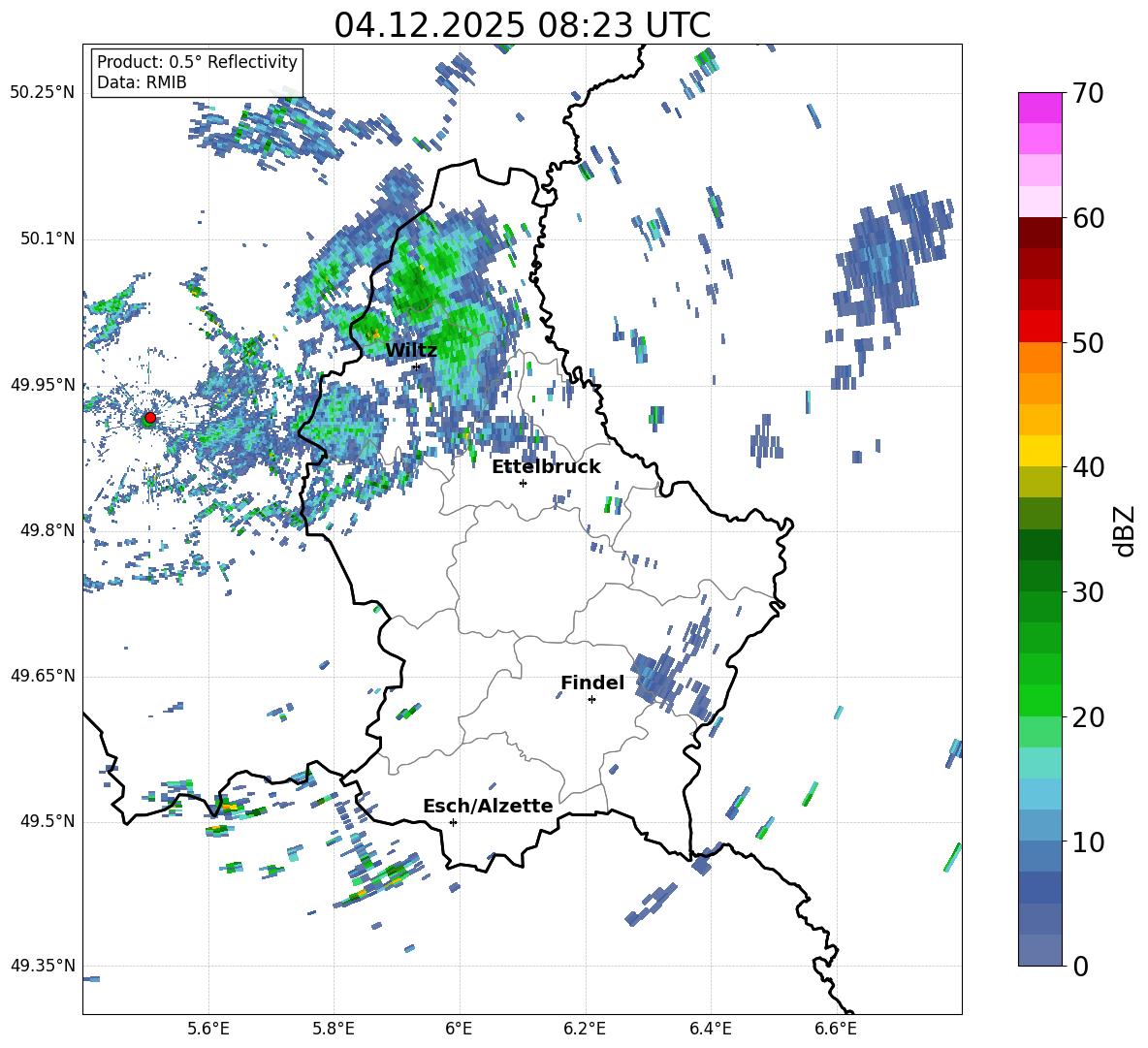
Task: Click the magenta top colorbar segment
Action: pos(1039,108)
